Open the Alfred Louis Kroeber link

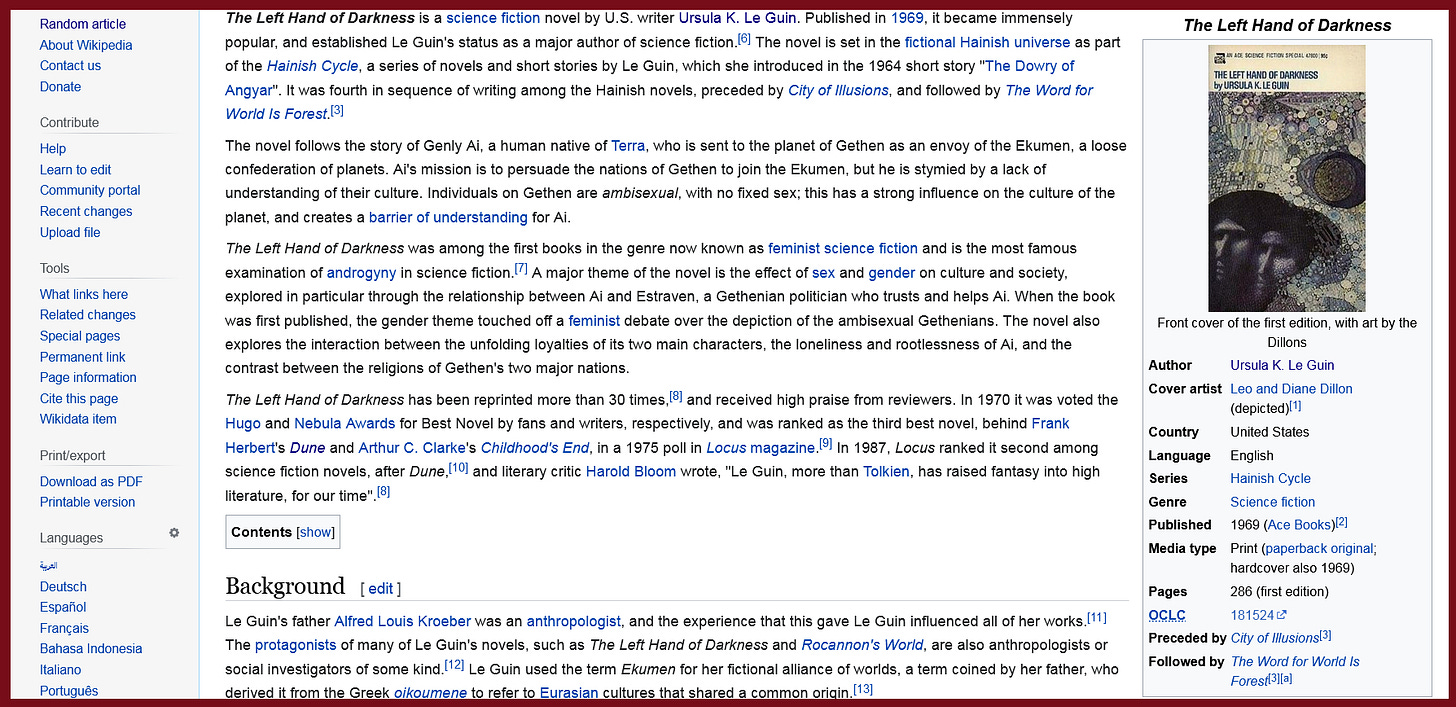402,621
